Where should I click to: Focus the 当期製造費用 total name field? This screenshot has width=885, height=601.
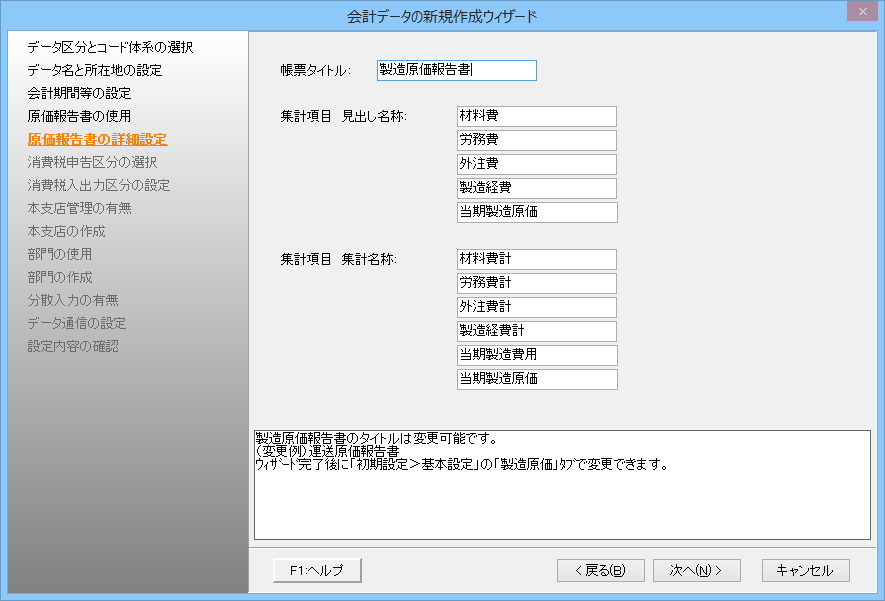click(x=536, y=355)
